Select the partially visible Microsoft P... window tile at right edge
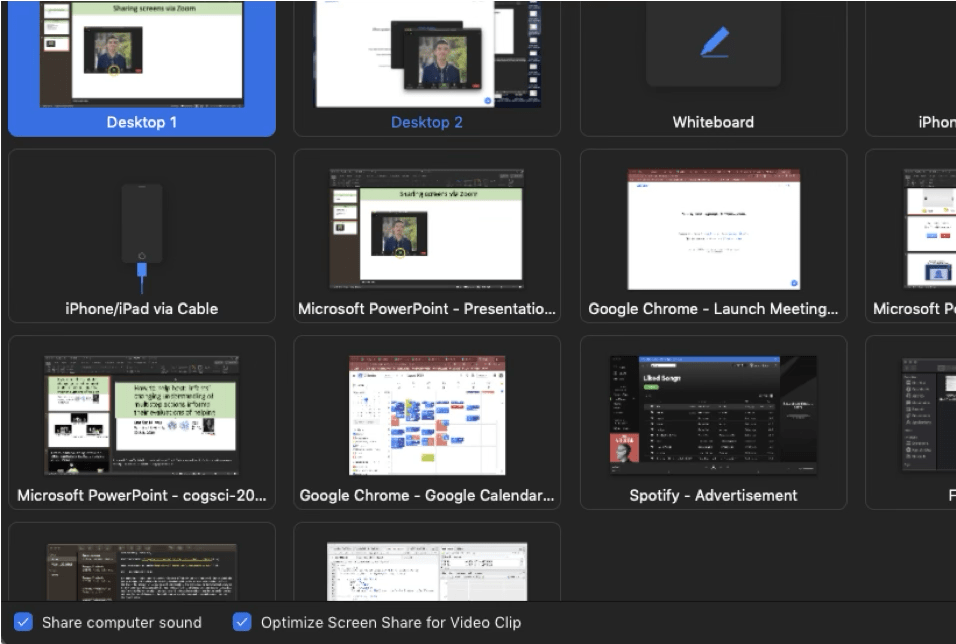The height and width of the screenshot is (644, 956). (911, 236)
